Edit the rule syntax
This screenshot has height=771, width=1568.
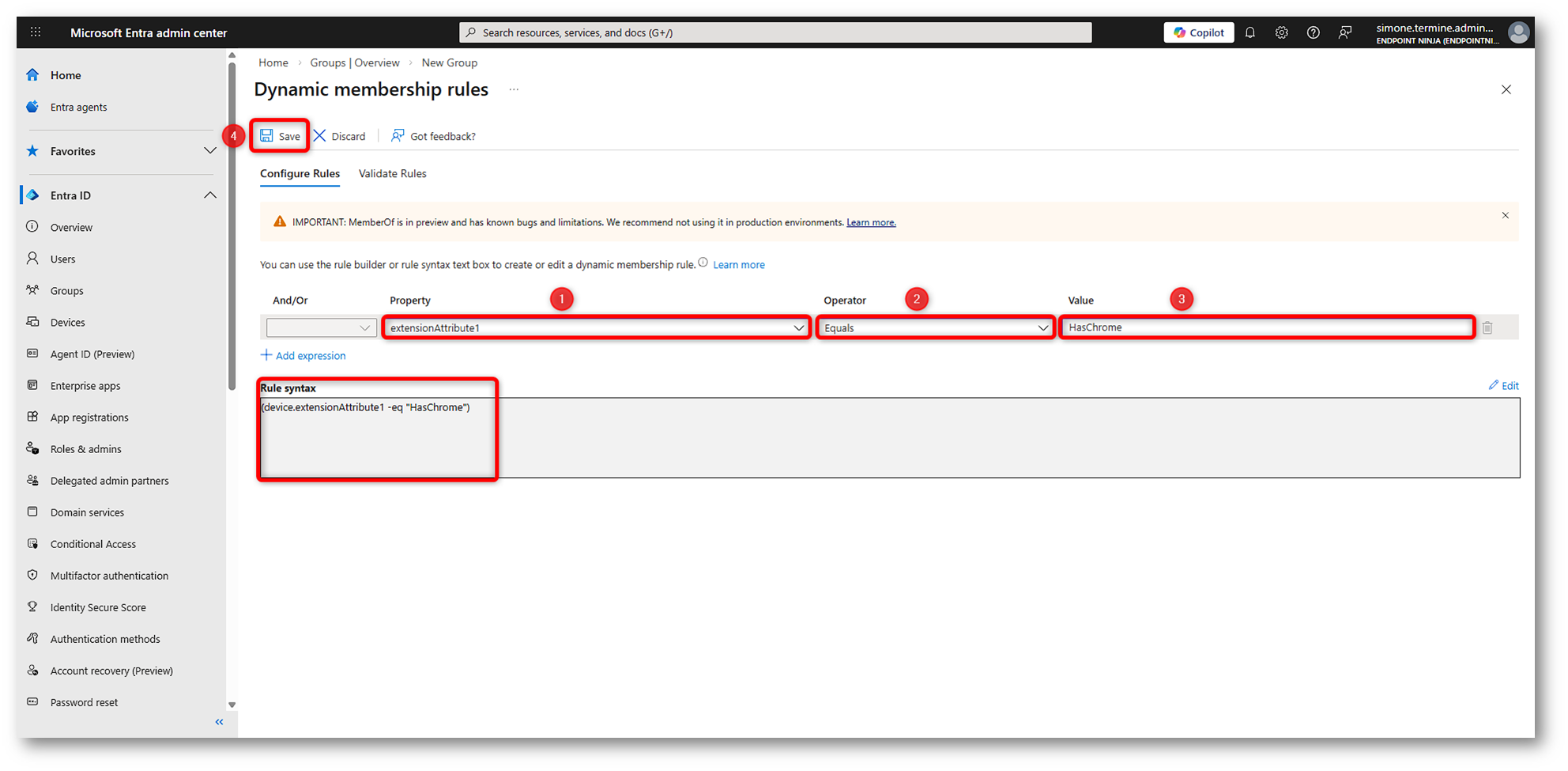point(1504,386)
